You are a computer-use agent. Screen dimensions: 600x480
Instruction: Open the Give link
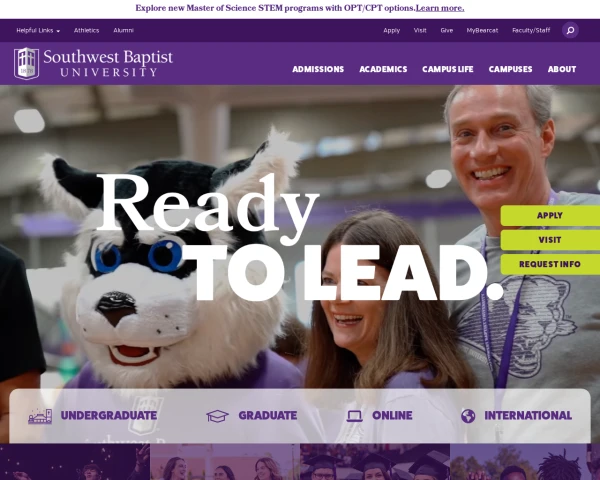point(447,30)
